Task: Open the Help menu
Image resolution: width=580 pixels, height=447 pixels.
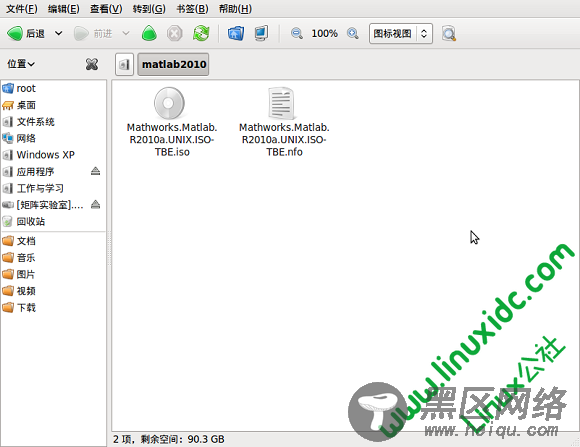Action: pyautogui.click(x=235, y=9)
